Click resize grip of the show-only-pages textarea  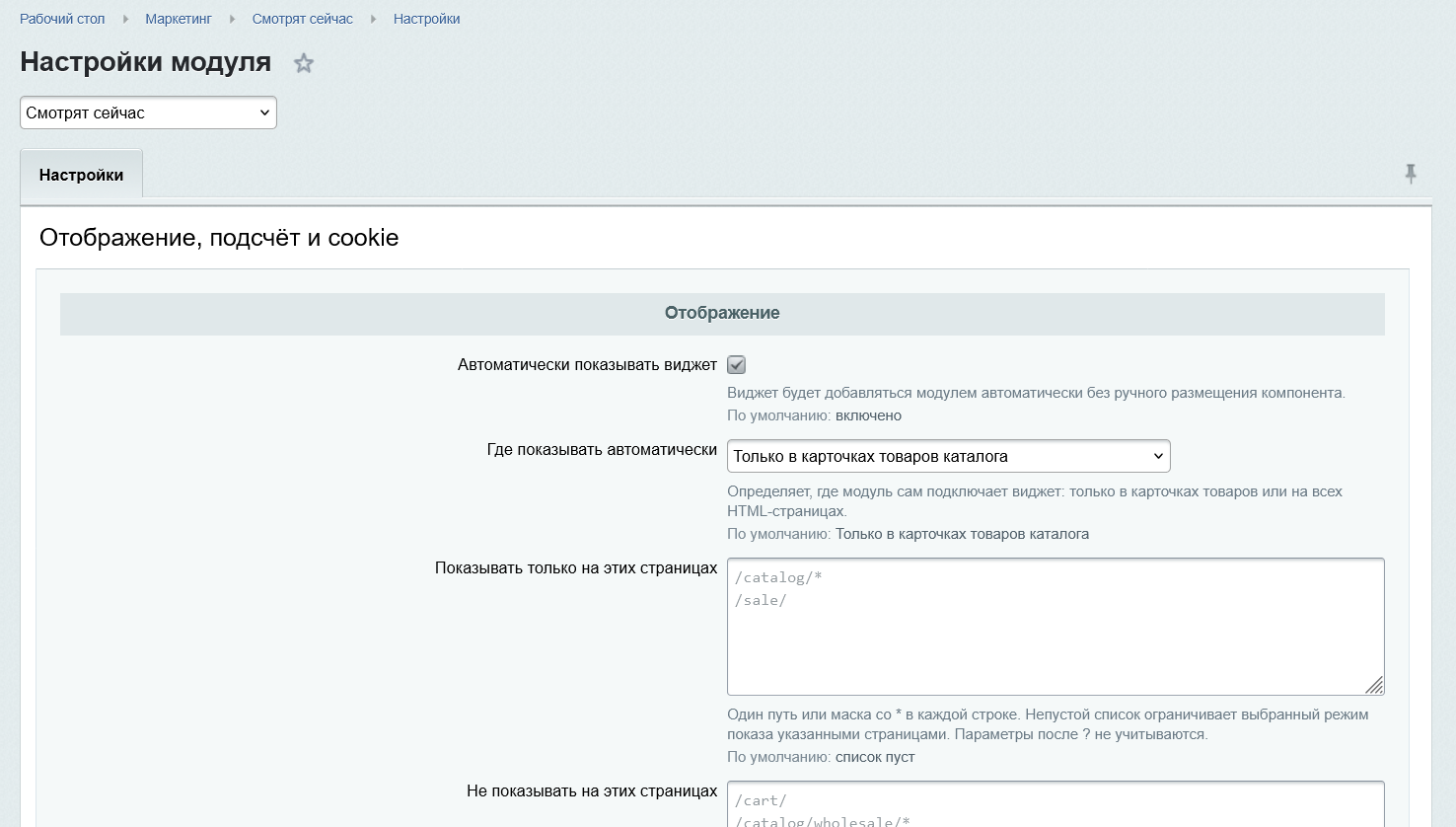coord(1374,685)
